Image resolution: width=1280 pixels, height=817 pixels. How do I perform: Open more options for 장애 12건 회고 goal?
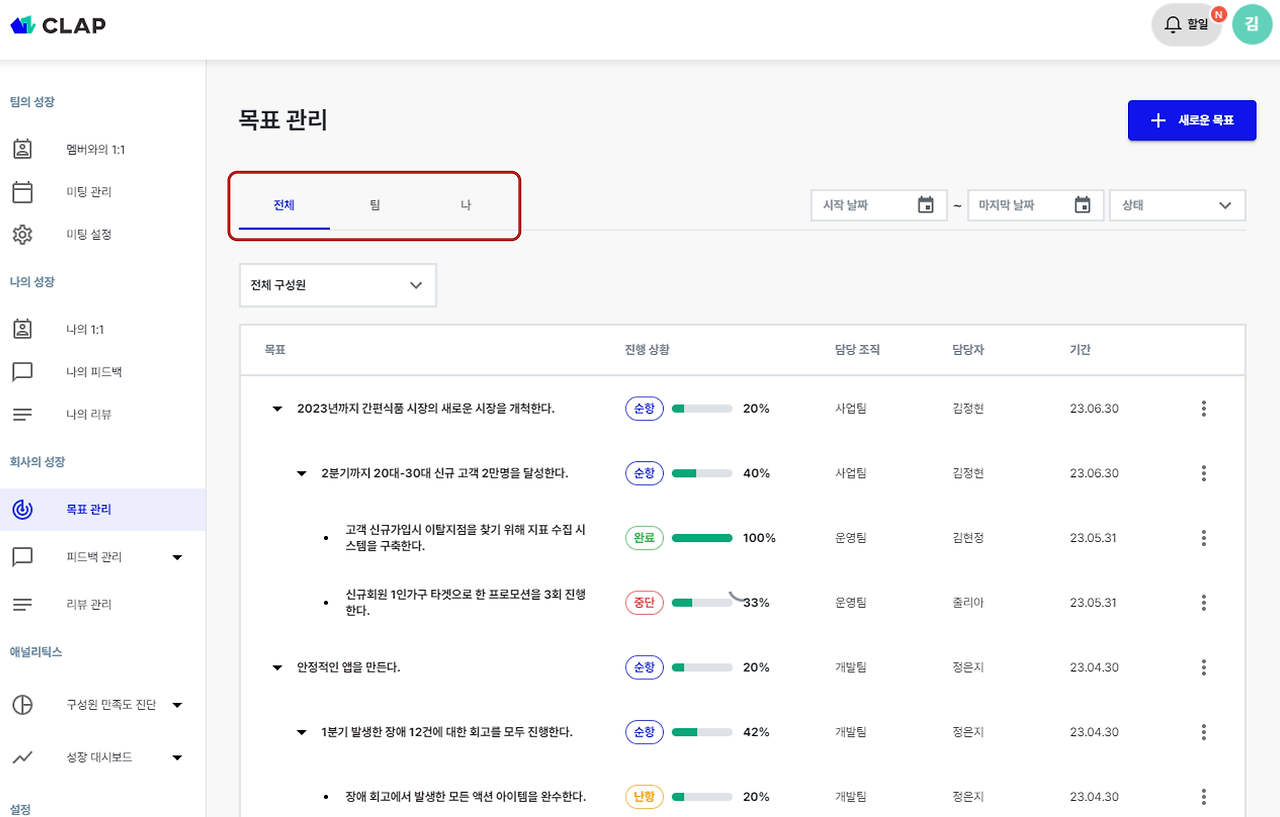1204,732
